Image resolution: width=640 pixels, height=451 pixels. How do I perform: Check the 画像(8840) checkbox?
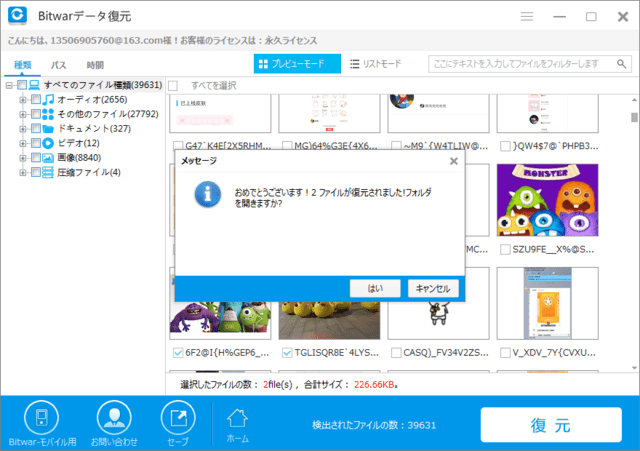point(36,158)
